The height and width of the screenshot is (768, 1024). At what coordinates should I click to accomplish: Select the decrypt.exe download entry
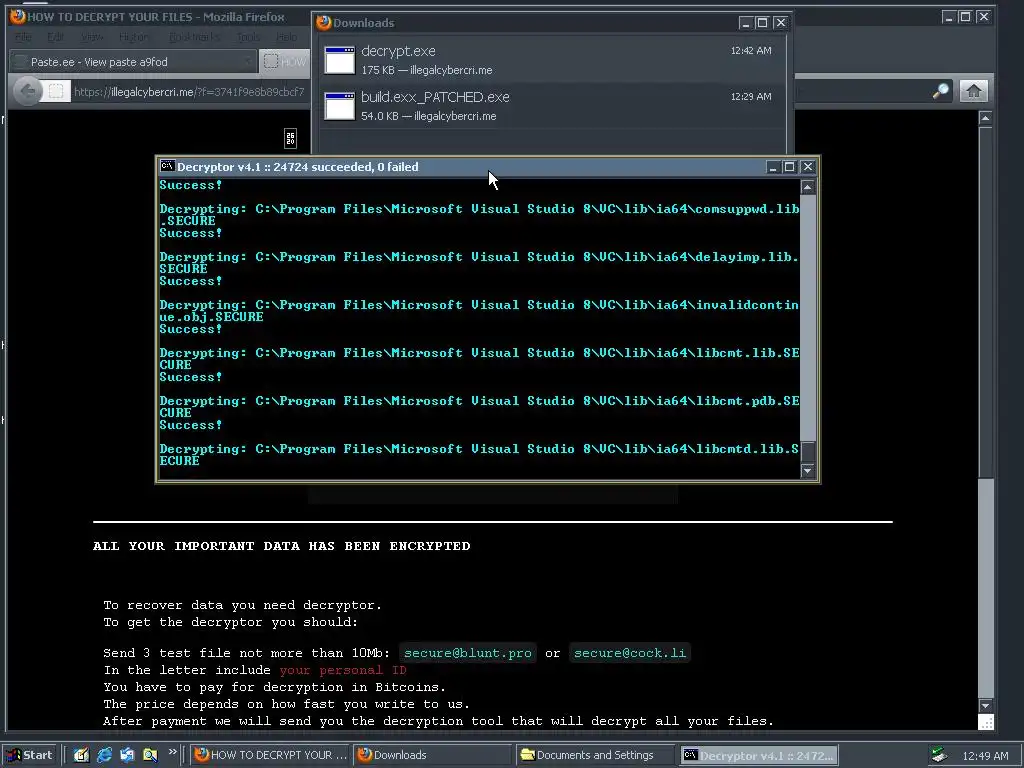(552, 60)
